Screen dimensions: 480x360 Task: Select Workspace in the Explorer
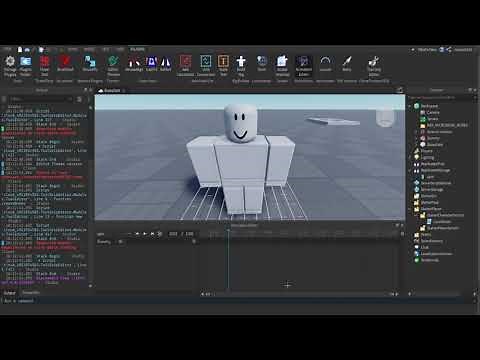tap(429, 106)
